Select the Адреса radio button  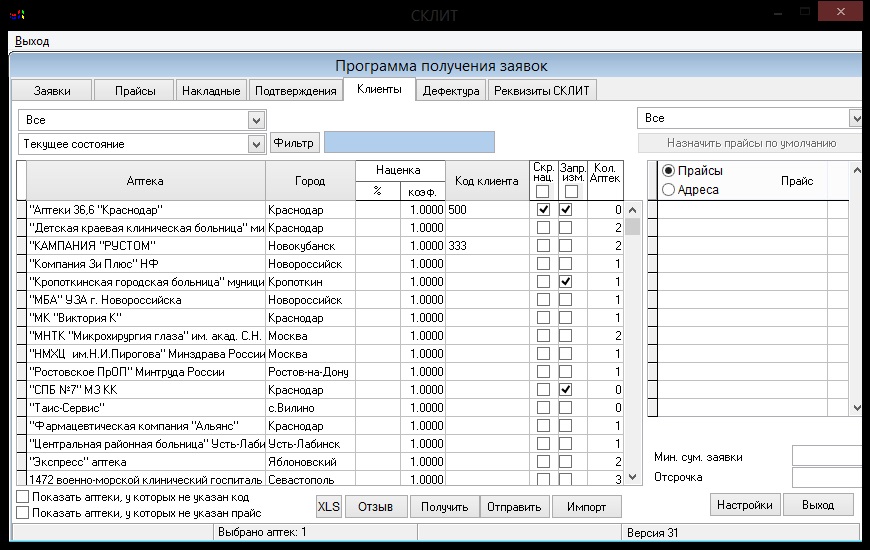[669, 189]
